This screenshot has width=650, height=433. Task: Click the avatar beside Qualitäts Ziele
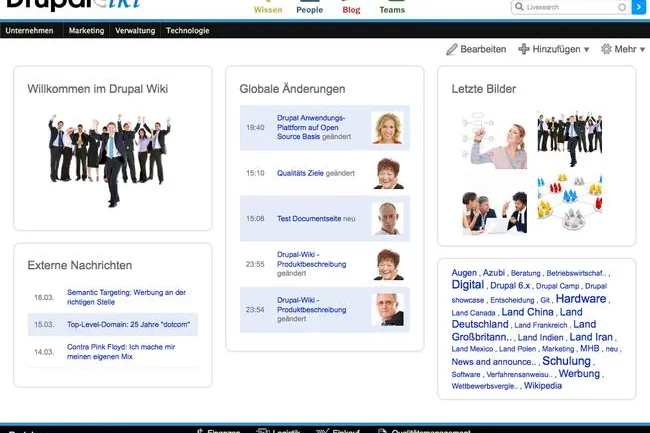[x=388, y=173]
